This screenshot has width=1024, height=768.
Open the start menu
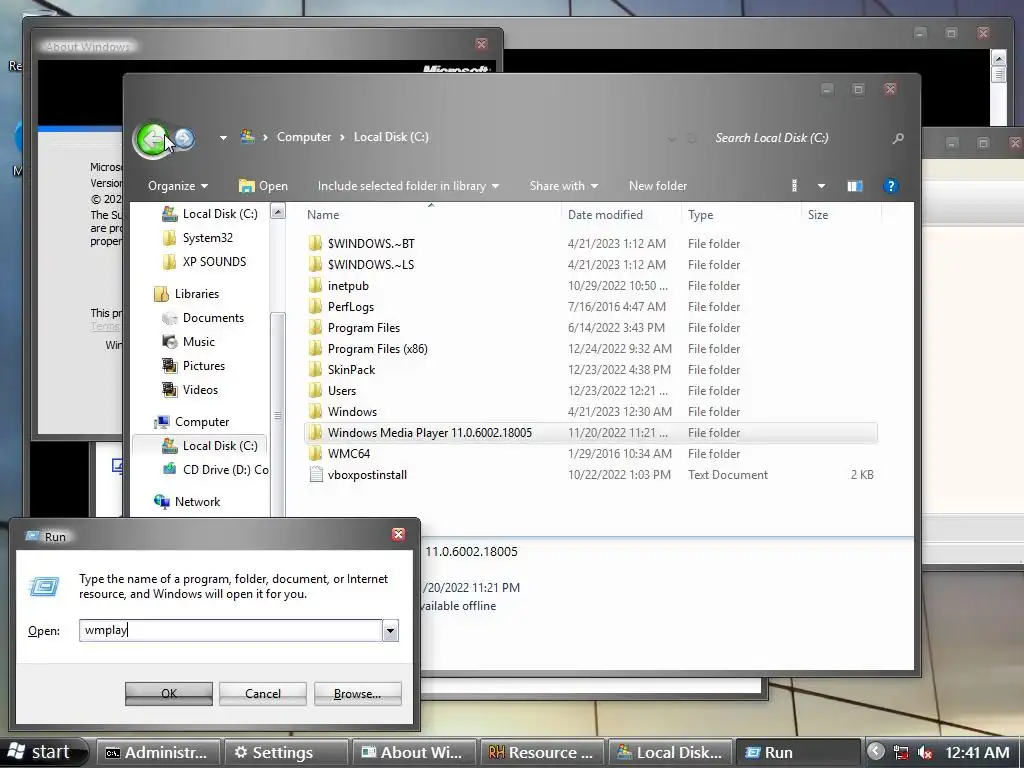click(43, 752)
